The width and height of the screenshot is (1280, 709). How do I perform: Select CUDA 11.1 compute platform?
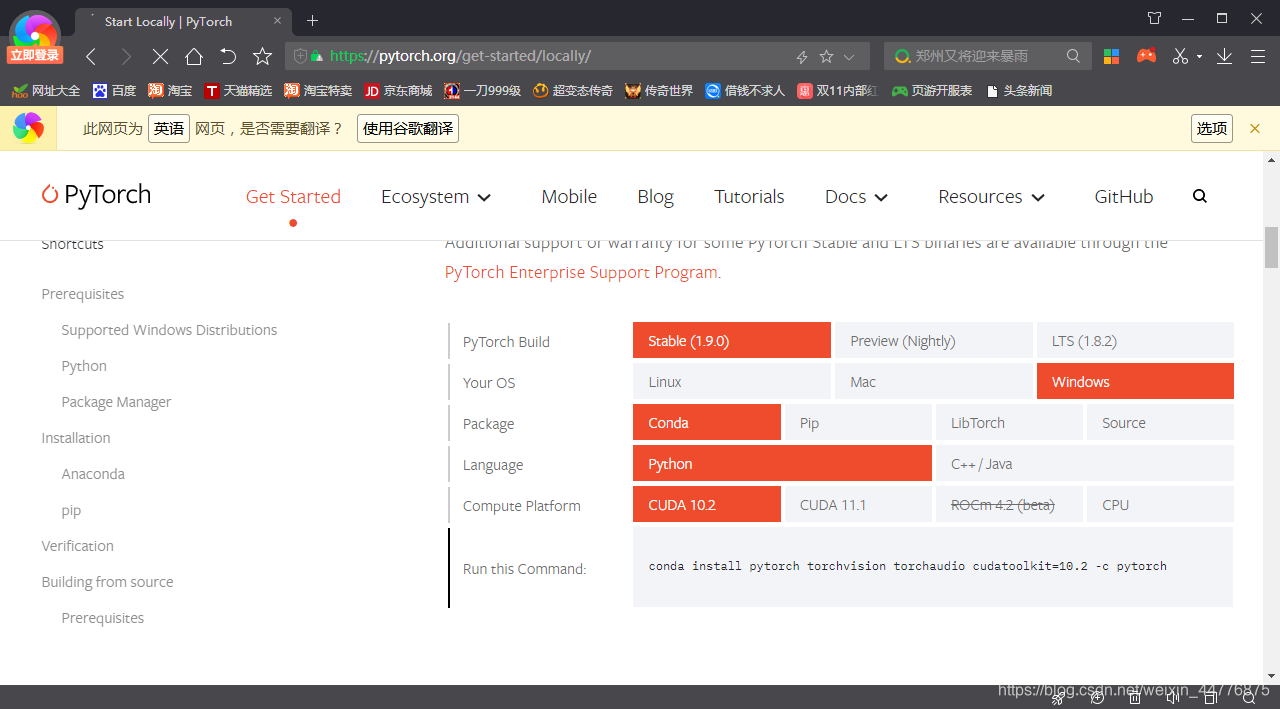pos(858,504)
